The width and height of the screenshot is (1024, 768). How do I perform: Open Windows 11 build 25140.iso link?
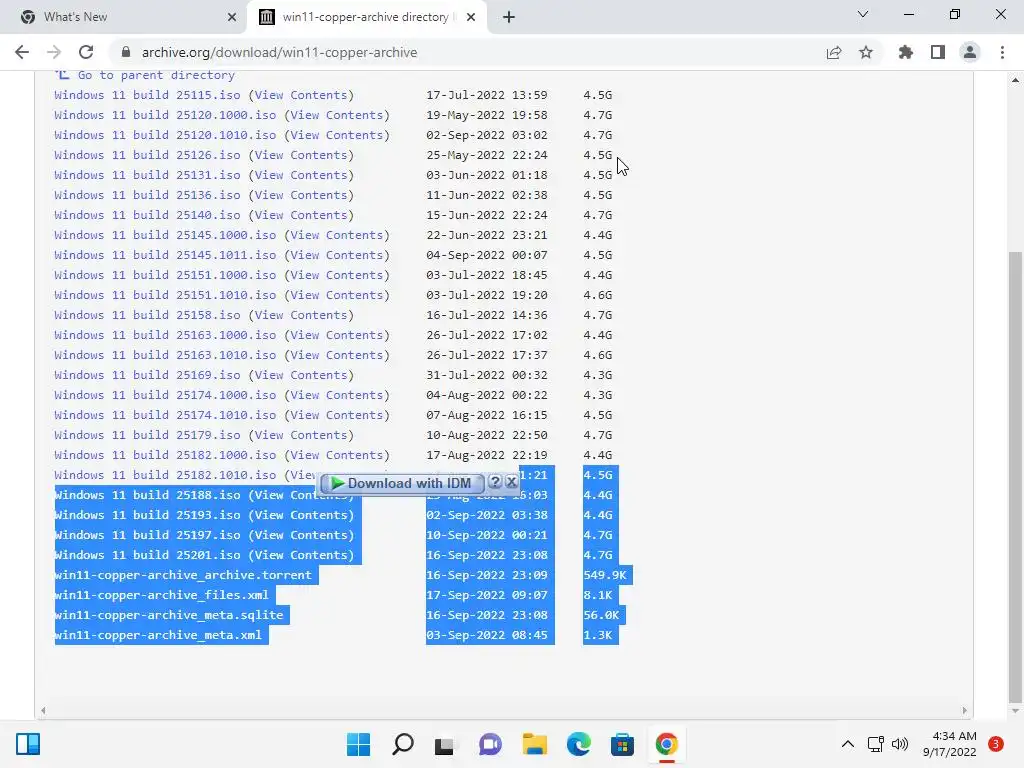point(147,215)
